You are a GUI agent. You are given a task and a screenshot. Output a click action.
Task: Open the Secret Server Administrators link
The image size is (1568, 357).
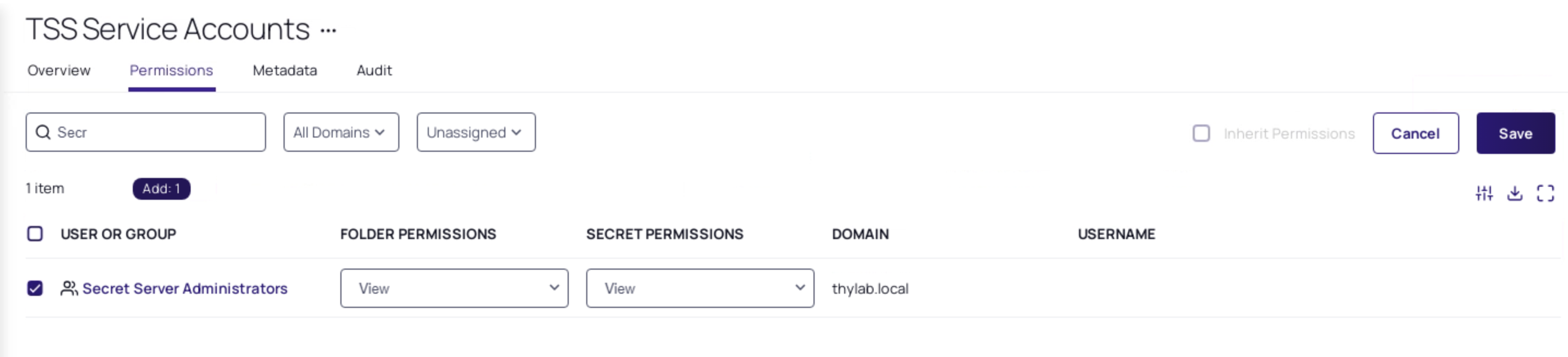[185, 288]
